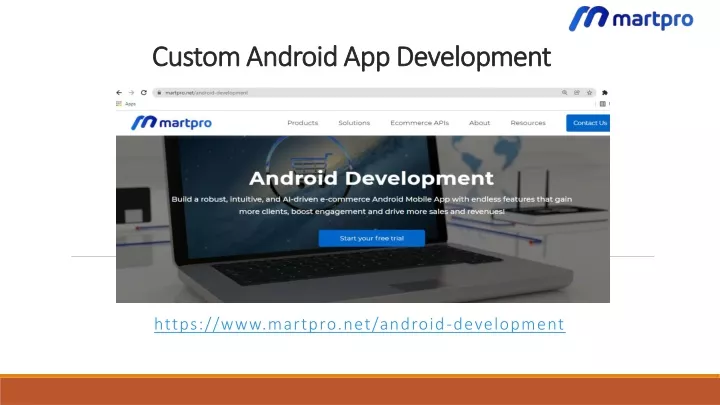Click the martpro.net address bar URL
The image size is (720, 405).
click(x=206, y=93)
